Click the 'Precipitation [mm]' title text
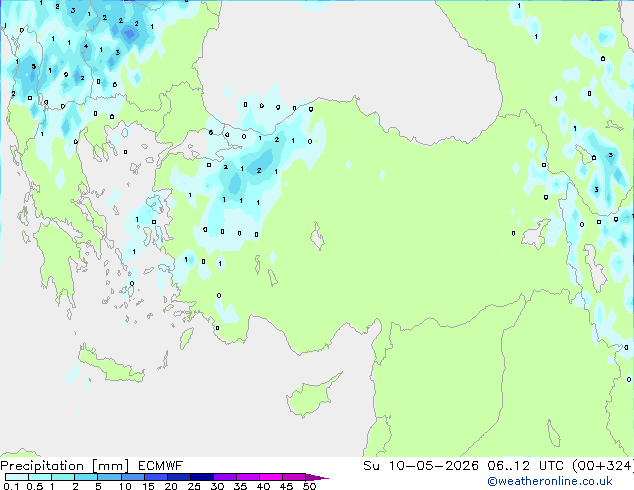The width and height of the screenshot is (634, 490). click(65, 466)
